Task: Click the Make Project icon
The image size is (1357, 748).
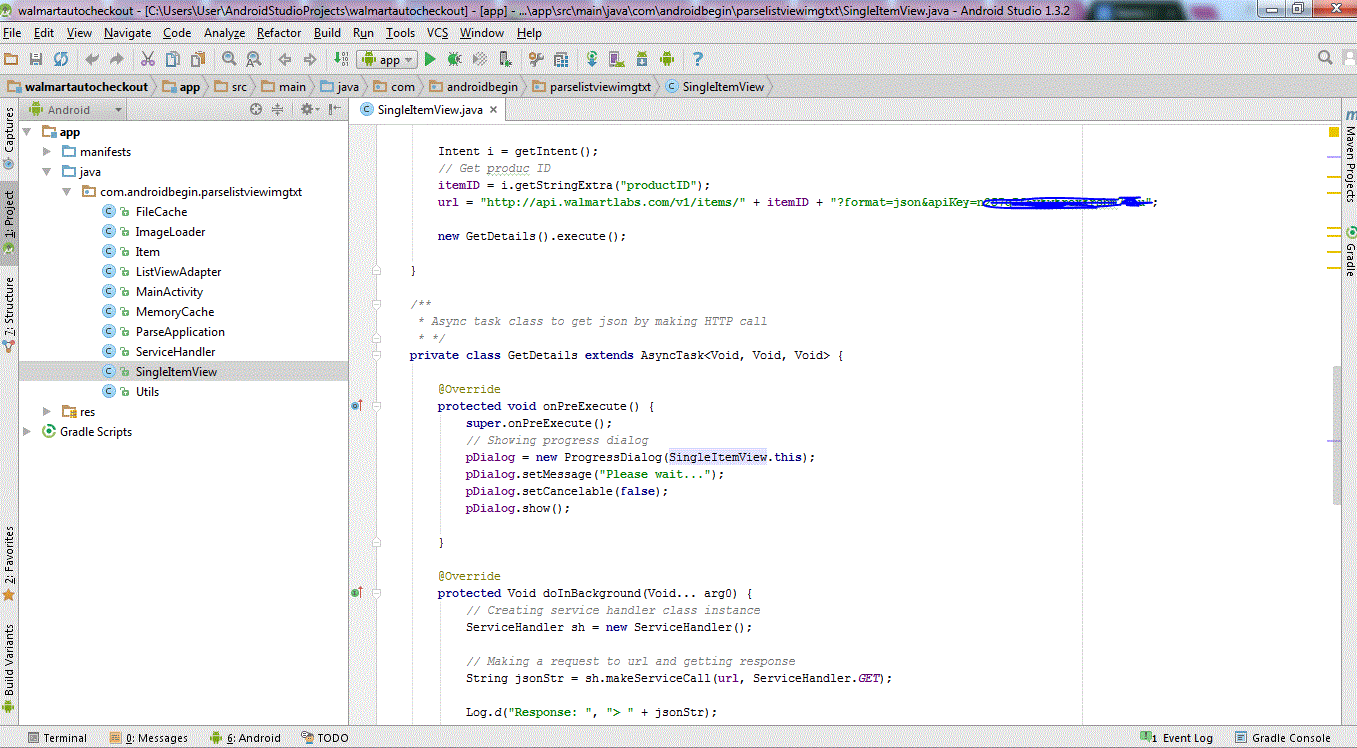Action: tap(341, 60)
